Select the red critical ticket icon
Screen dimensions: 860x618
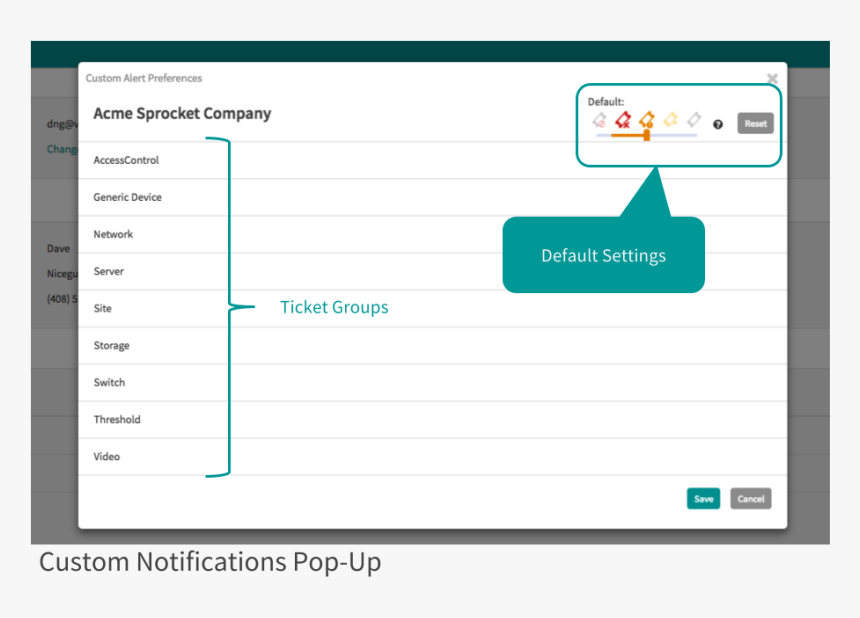coord(623,120)
